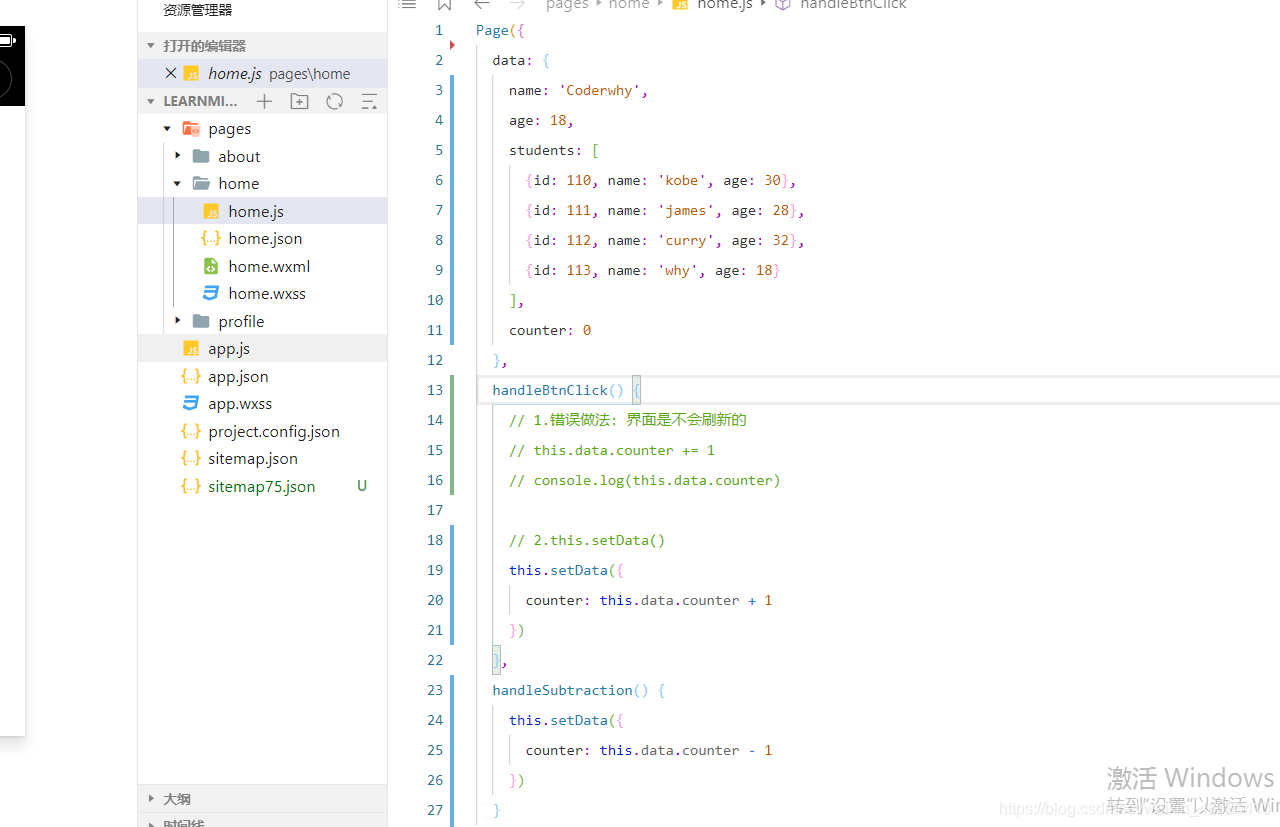Collapse the home folder
The height and width of the screenshot is (827, 1280).
[178, 184]
